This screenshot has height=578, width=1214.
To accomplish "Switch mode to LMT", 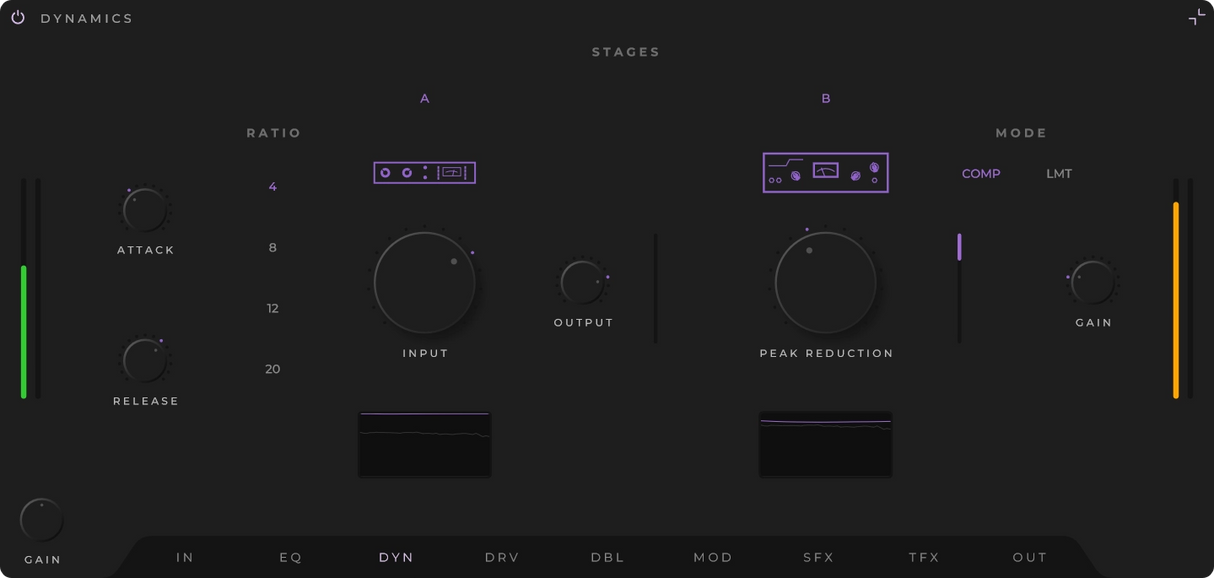I will click(1059, 174).
